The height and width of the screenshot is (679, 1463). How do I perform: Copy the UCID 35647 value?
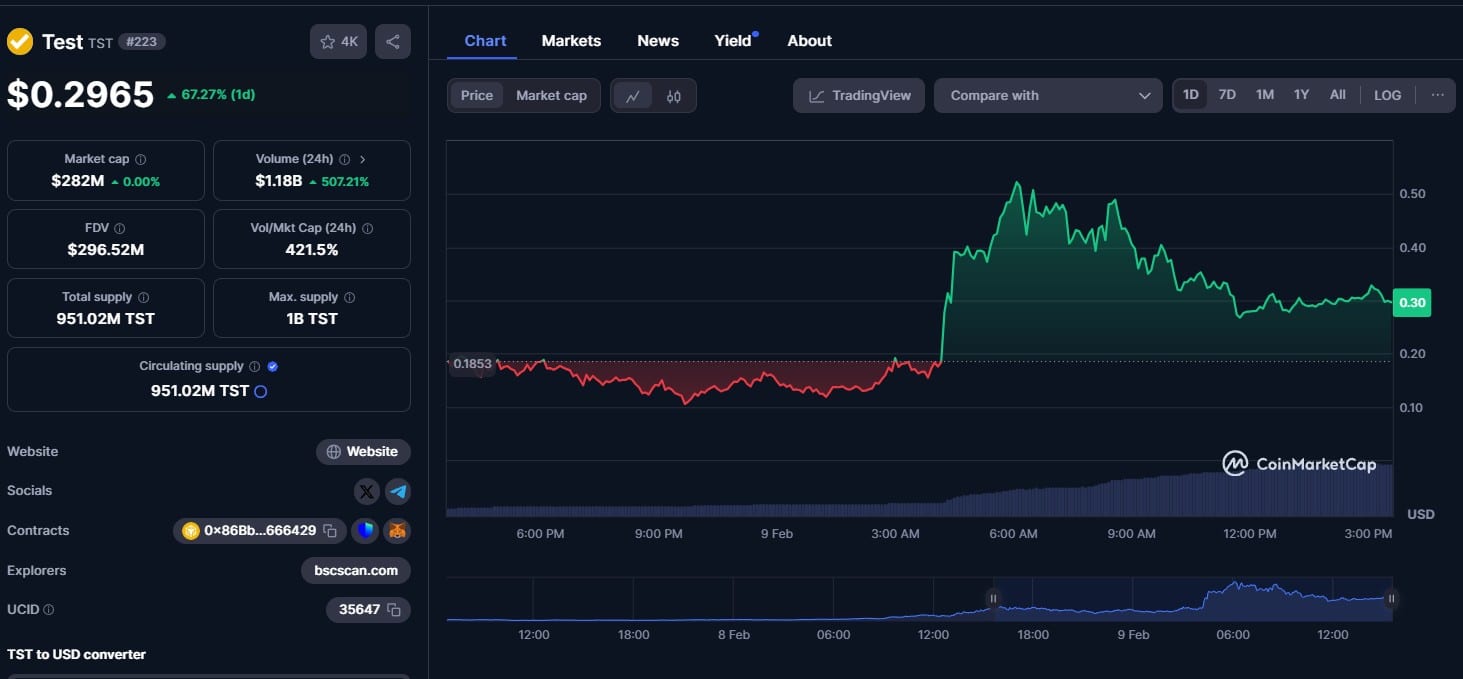click(x=394, y=609)
